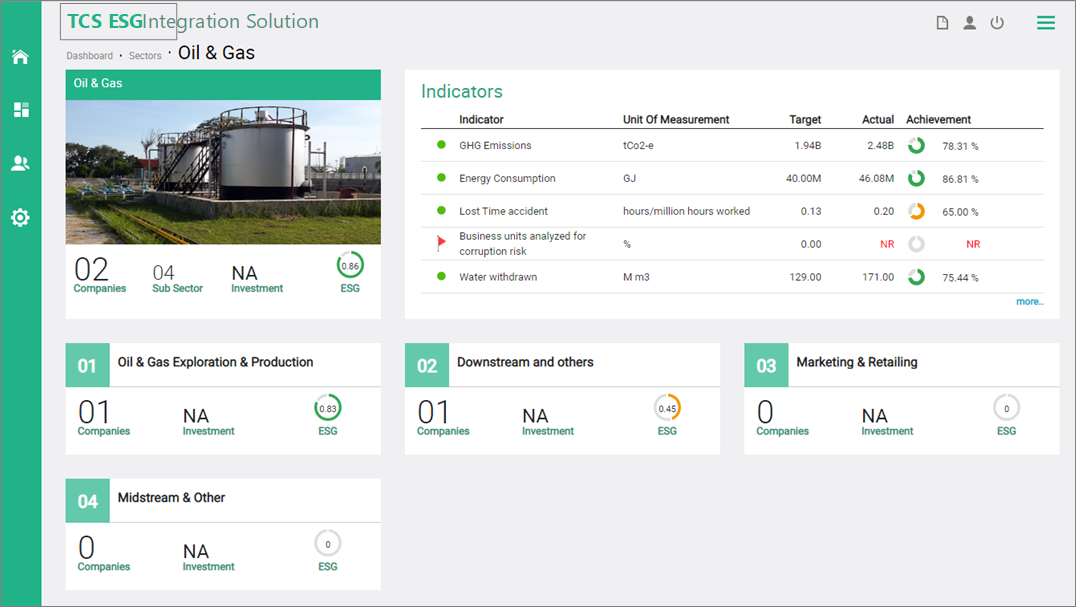This screenshot has width=1076, height=607.
Task: Go to Dashboard breadcrumb
Action: point(89,56)
